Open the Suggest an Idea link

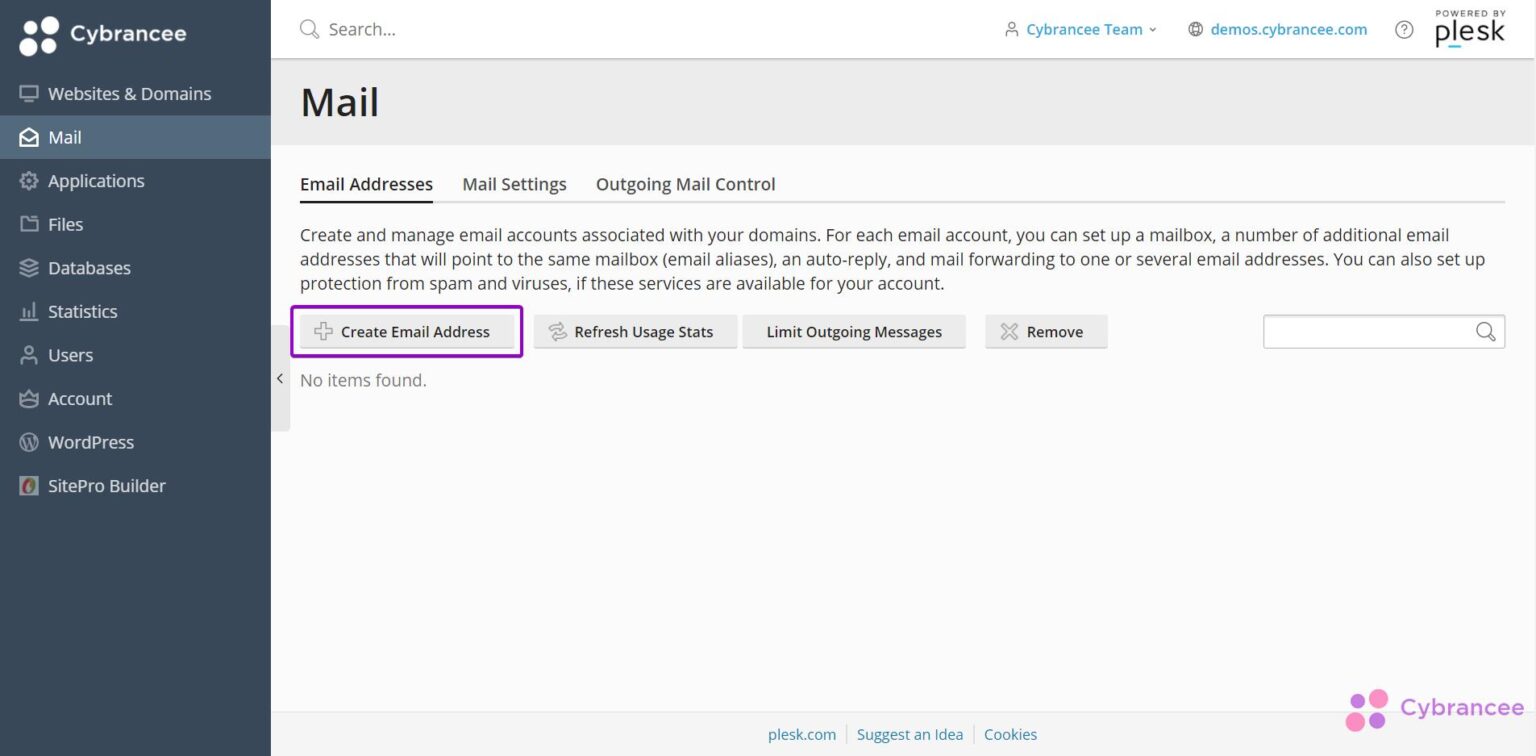pos(910,735)
